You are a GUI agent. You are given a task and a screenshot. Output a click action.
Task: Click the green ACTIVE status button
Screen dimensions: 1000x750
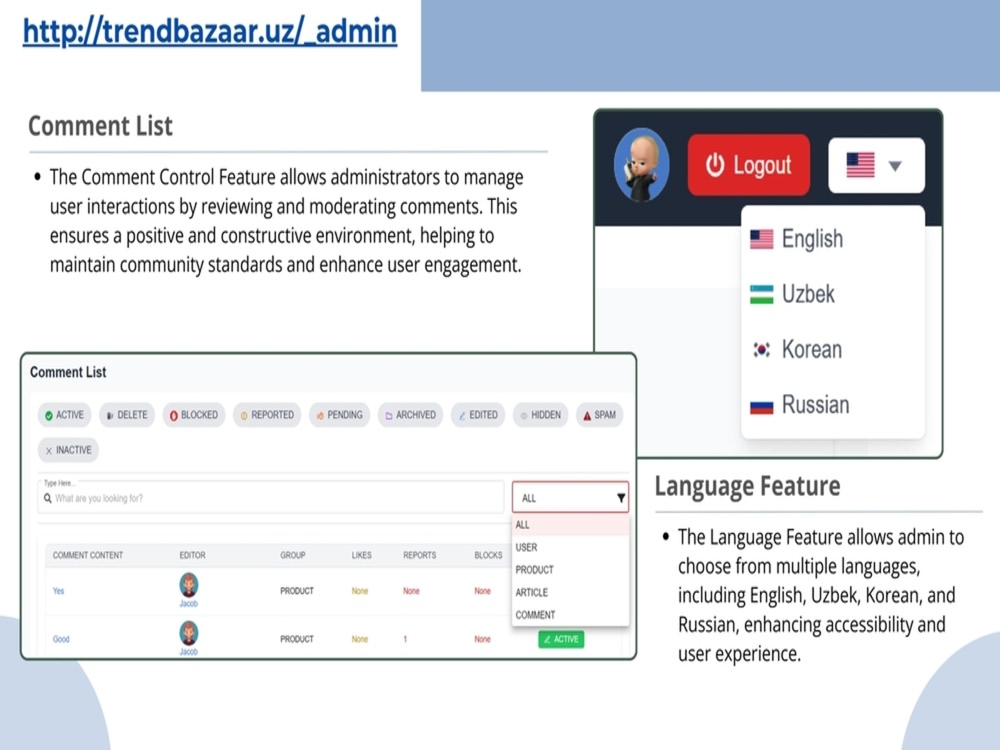(x=561, y=639)
